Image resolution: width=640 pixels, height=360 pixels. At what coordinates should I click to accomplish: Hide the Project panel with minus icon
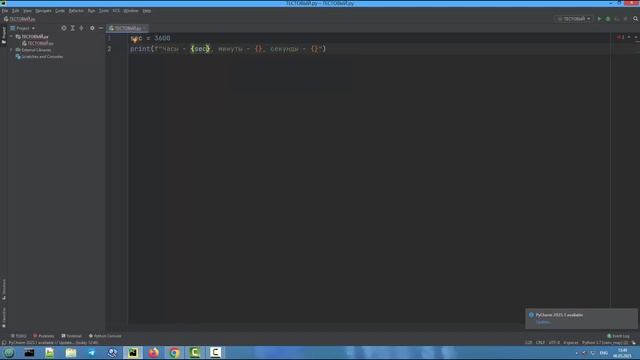click(101, 28)
